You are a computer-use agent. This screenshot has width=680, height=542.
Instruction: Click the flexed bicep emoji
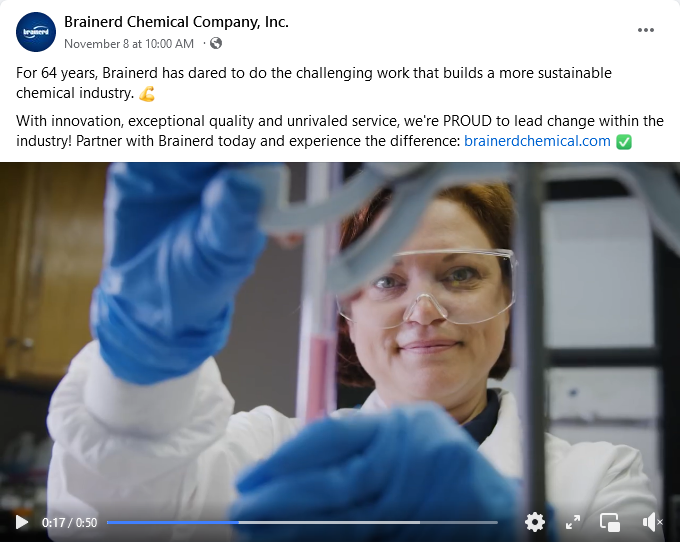[147, 93]
